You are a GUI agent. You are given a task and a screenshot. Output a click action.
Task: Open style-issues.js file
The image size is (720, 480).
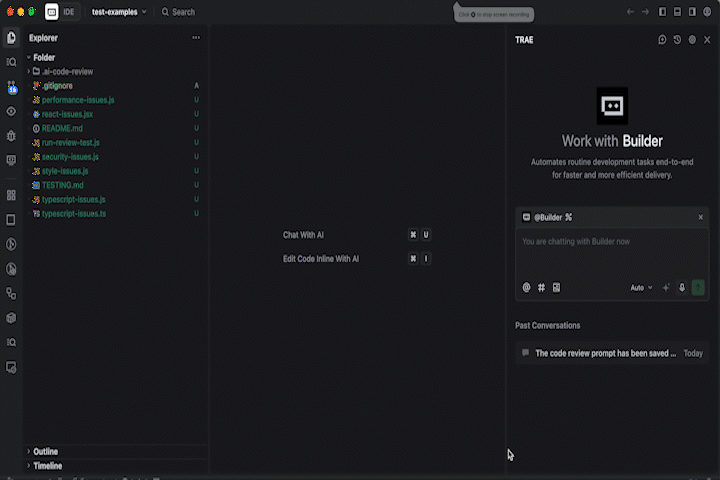65,171
